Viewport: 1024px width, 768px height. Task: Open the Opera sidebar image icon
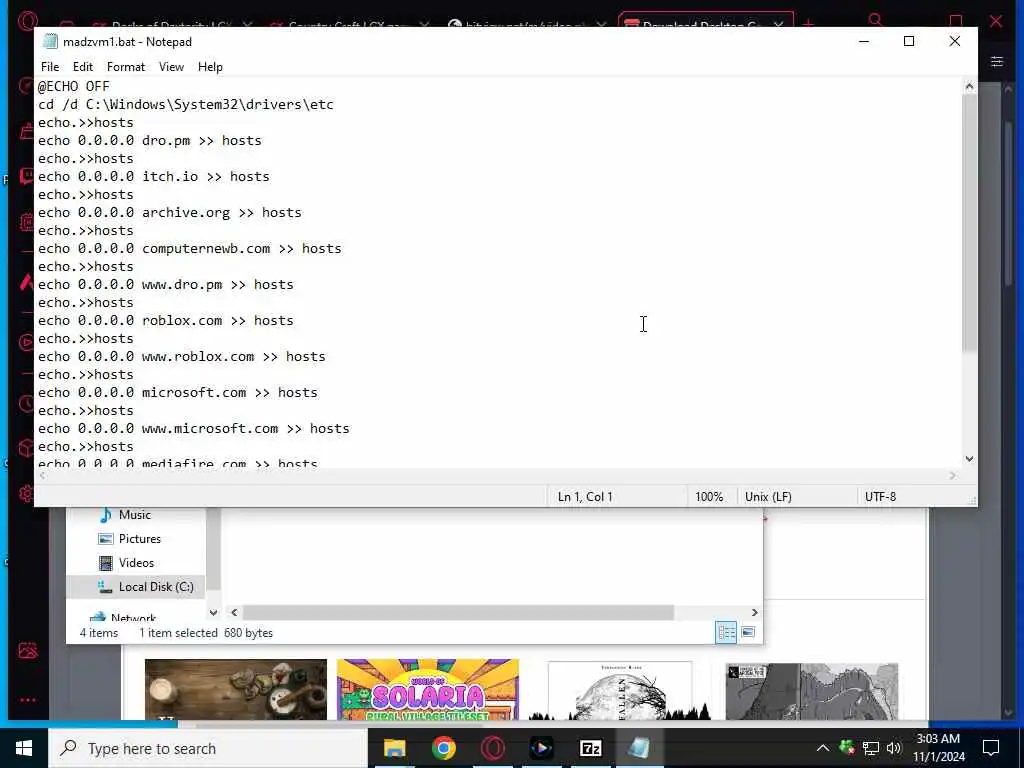(x=27, y=650)
